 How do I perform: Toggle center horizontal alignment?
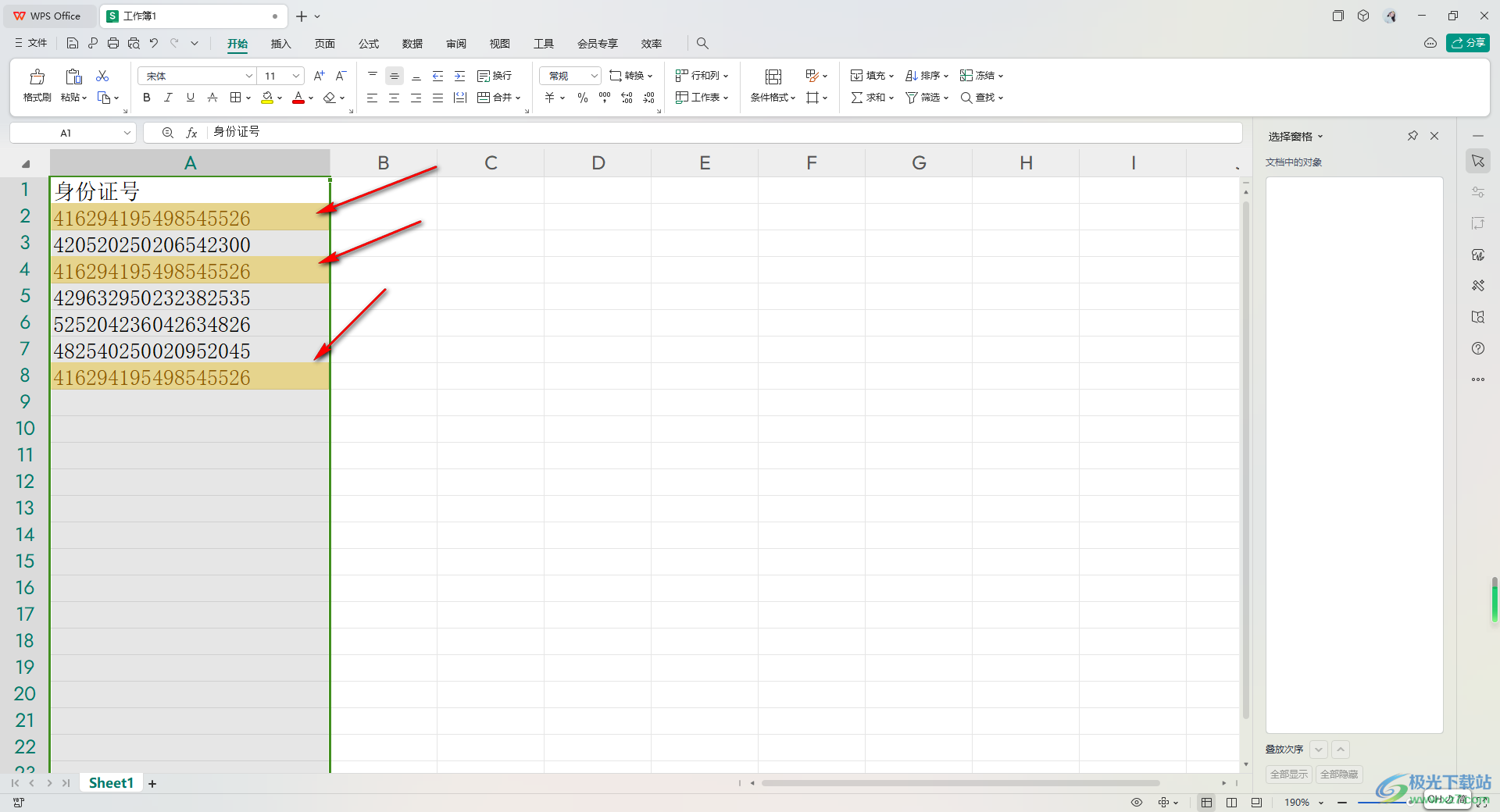(395, 98)
